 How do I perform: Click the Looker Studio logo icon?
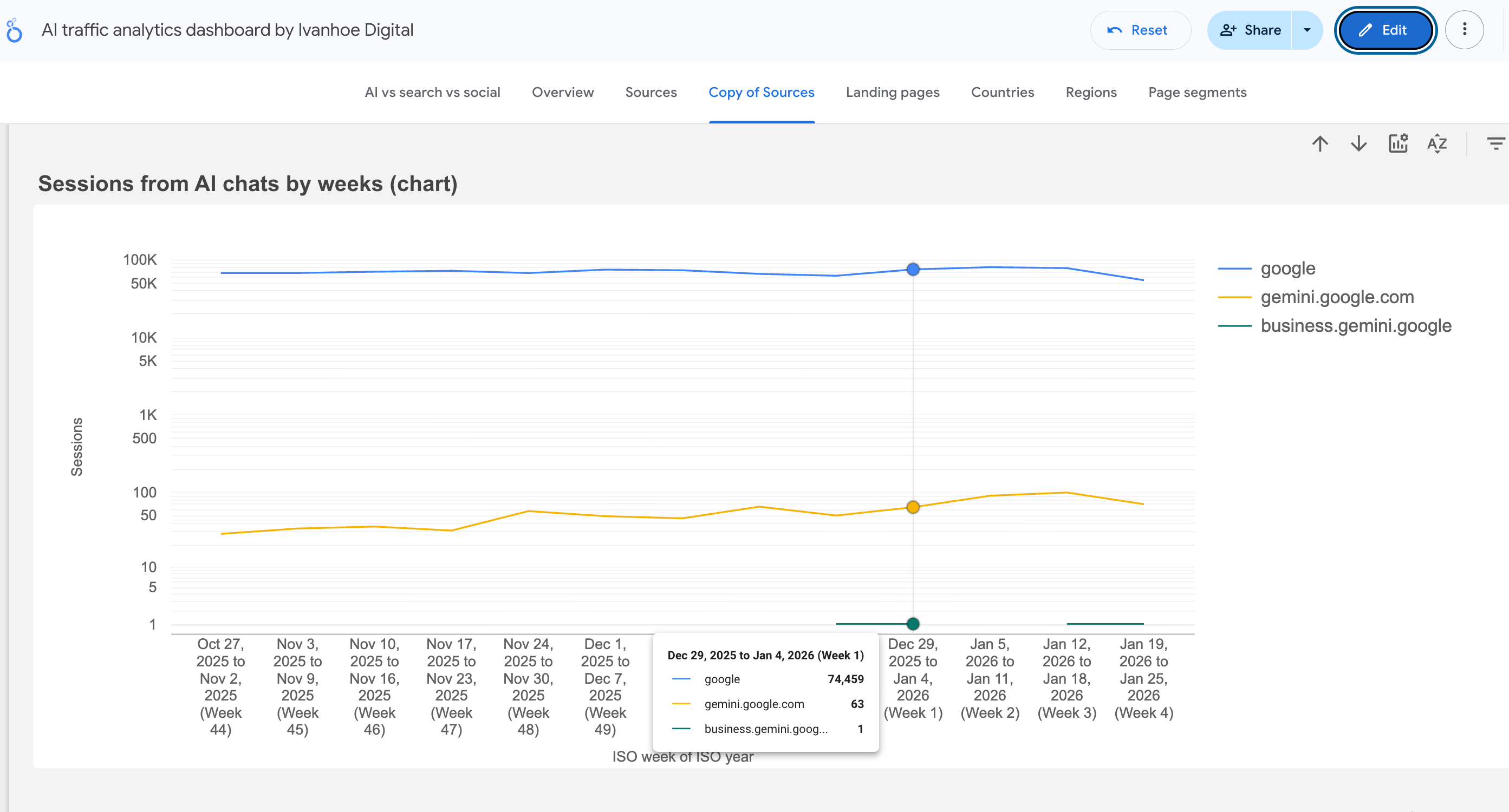pos(14,30)
